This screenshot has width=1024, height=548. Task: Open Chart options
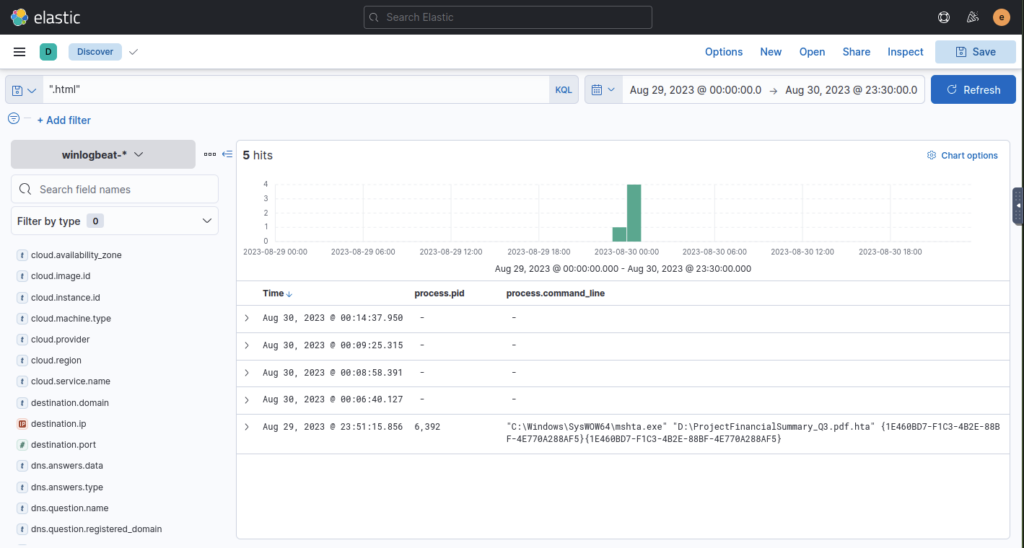point(963,155)
